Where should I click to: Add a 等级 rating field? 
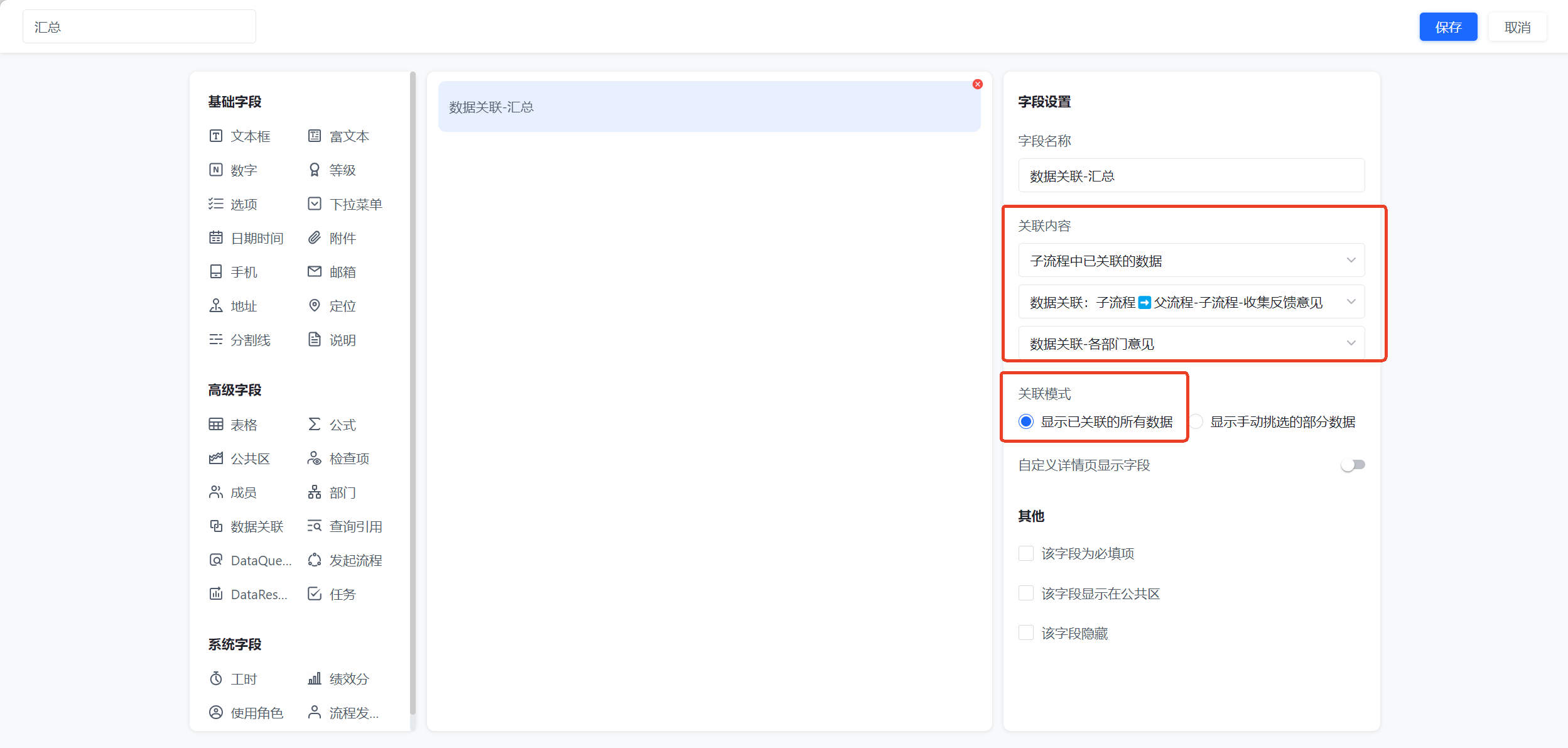coord(332,170)
